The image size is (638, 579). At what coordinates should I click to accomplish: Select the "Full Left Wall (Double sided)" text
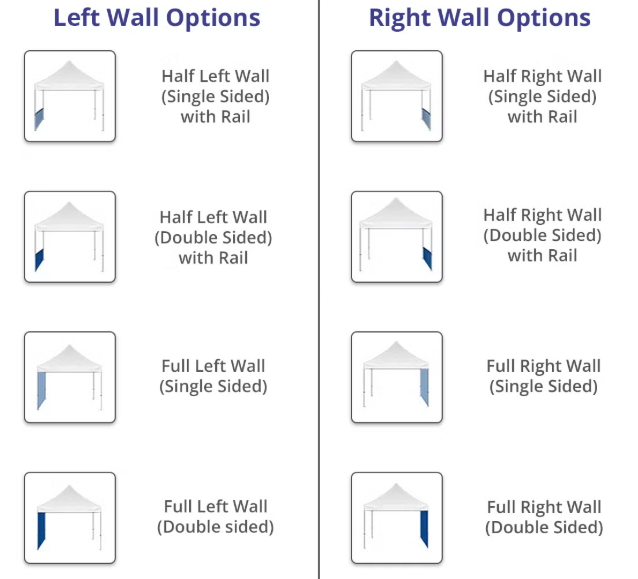pyautogui.click(x=215, y=516)
